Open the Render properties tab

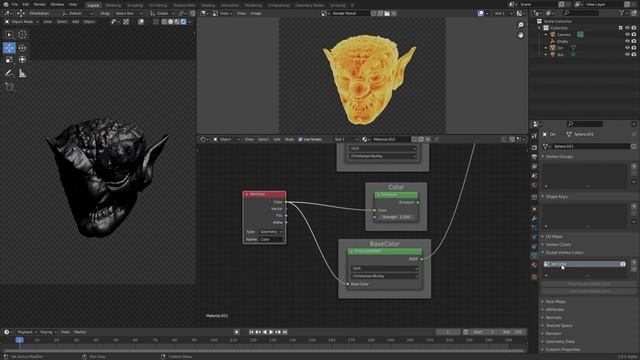(x=534, y=148)
